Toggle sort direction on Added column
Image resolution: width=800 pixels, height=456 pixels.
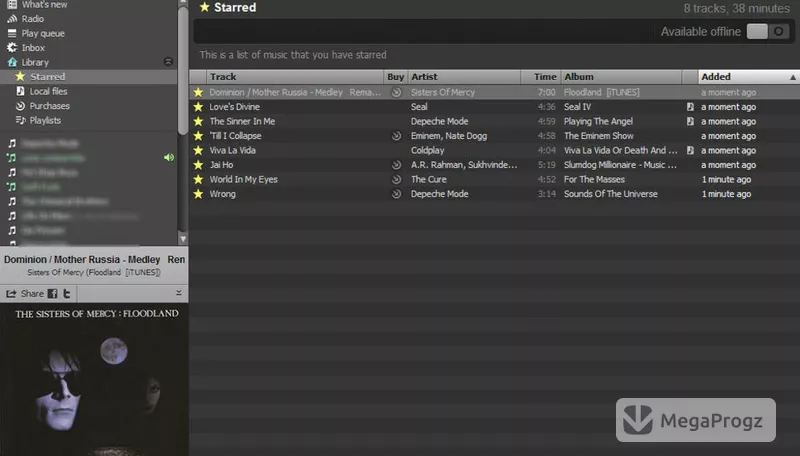tap(748, 77)
